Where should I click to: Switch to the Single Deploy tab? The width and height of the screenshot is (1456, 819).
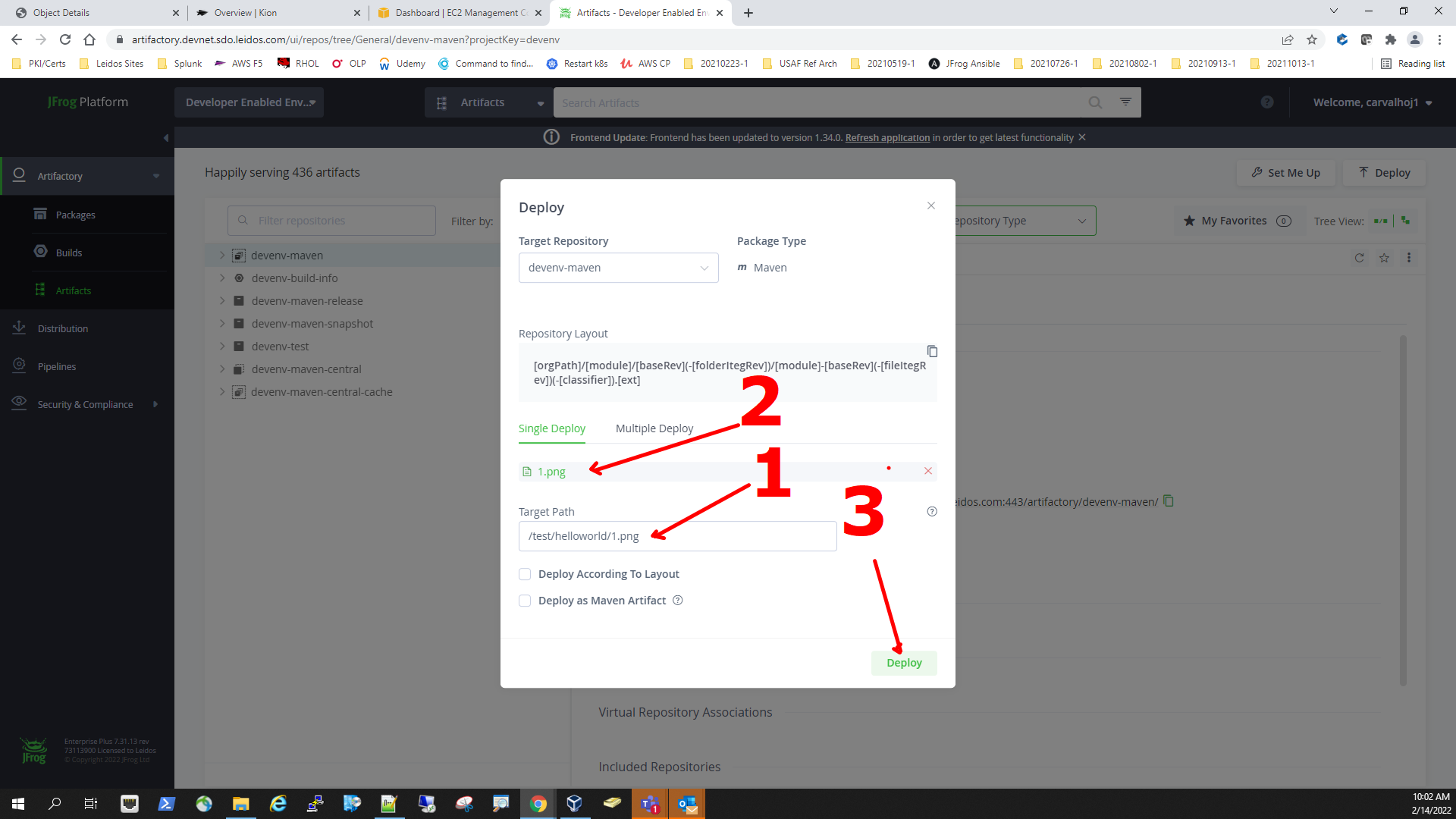click(x=552, y=428)
